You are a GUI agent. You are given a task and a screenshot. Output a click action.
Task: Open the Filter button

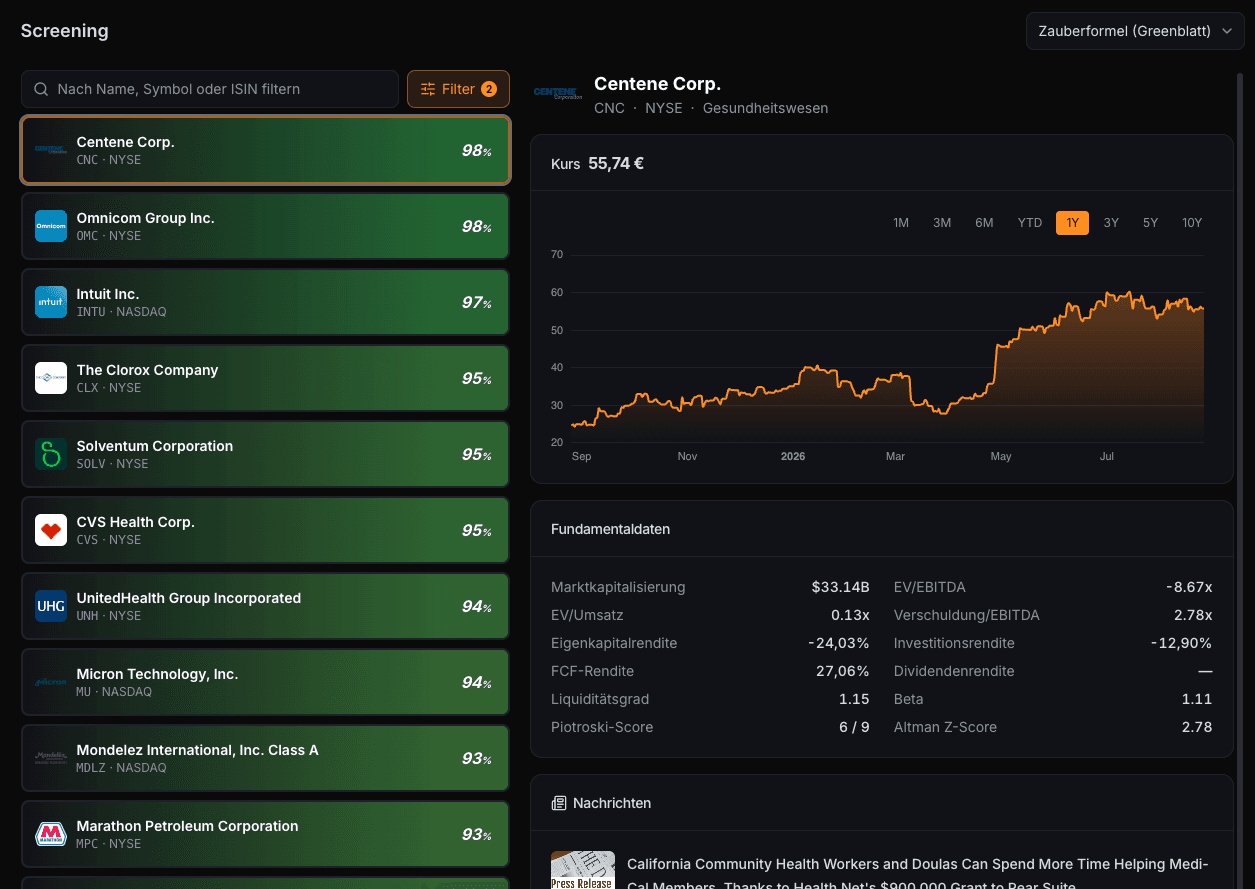tap(458, 89)
